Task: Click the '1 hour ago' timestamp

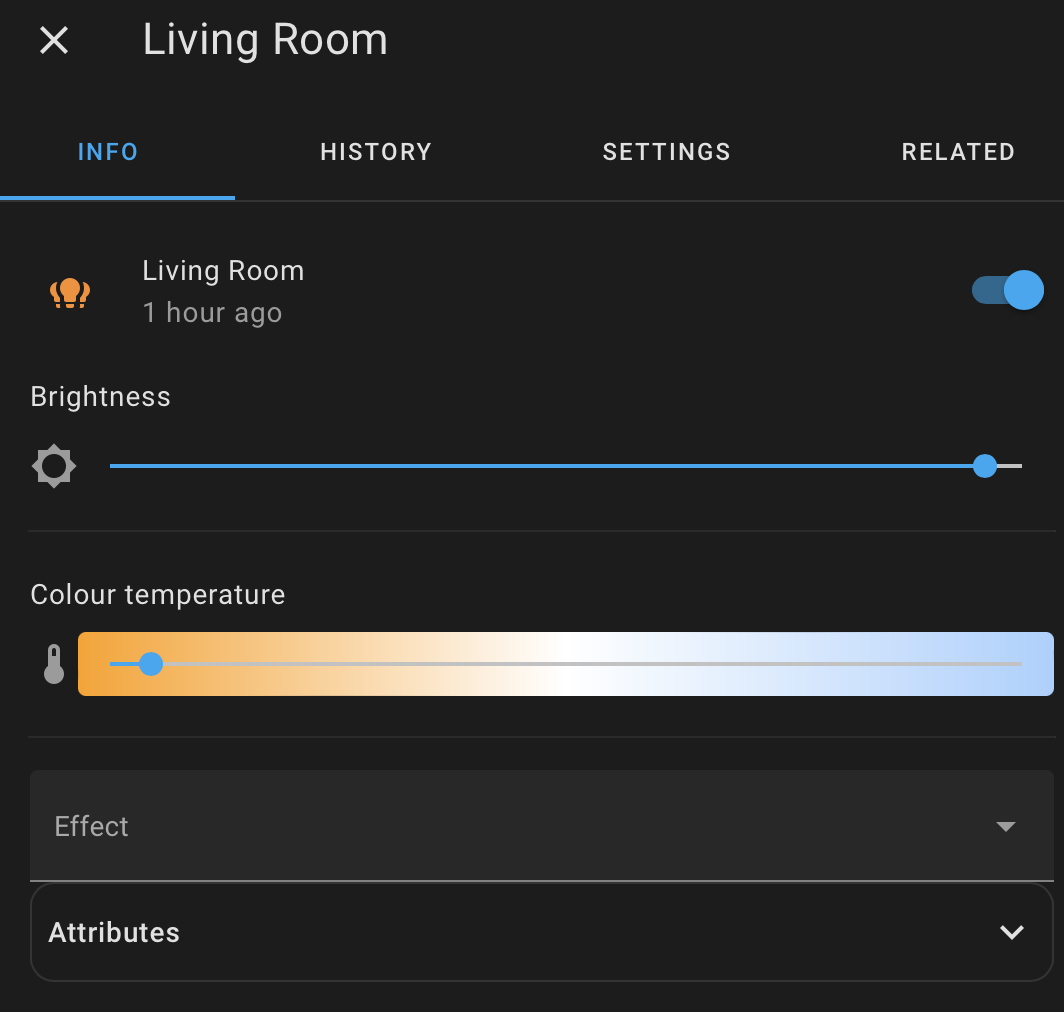Action: (212, 313)
